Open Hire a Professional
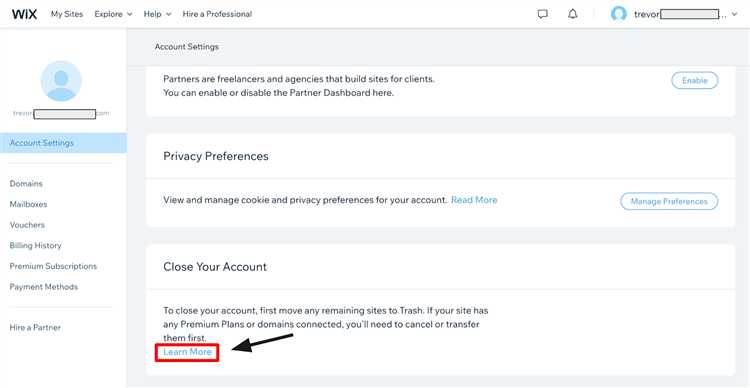The height and width of the screenshot is (388, 750). tap(217, 14)
